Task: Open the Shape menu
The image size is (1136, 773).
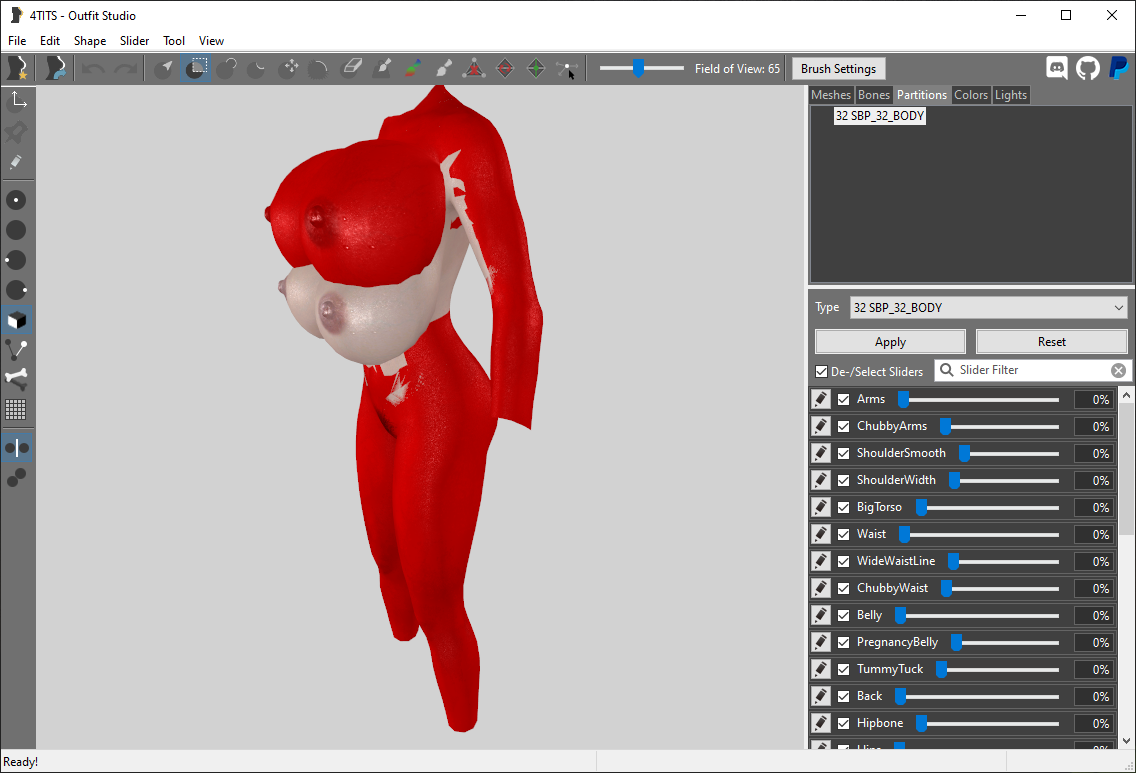Action: (90, 41)
